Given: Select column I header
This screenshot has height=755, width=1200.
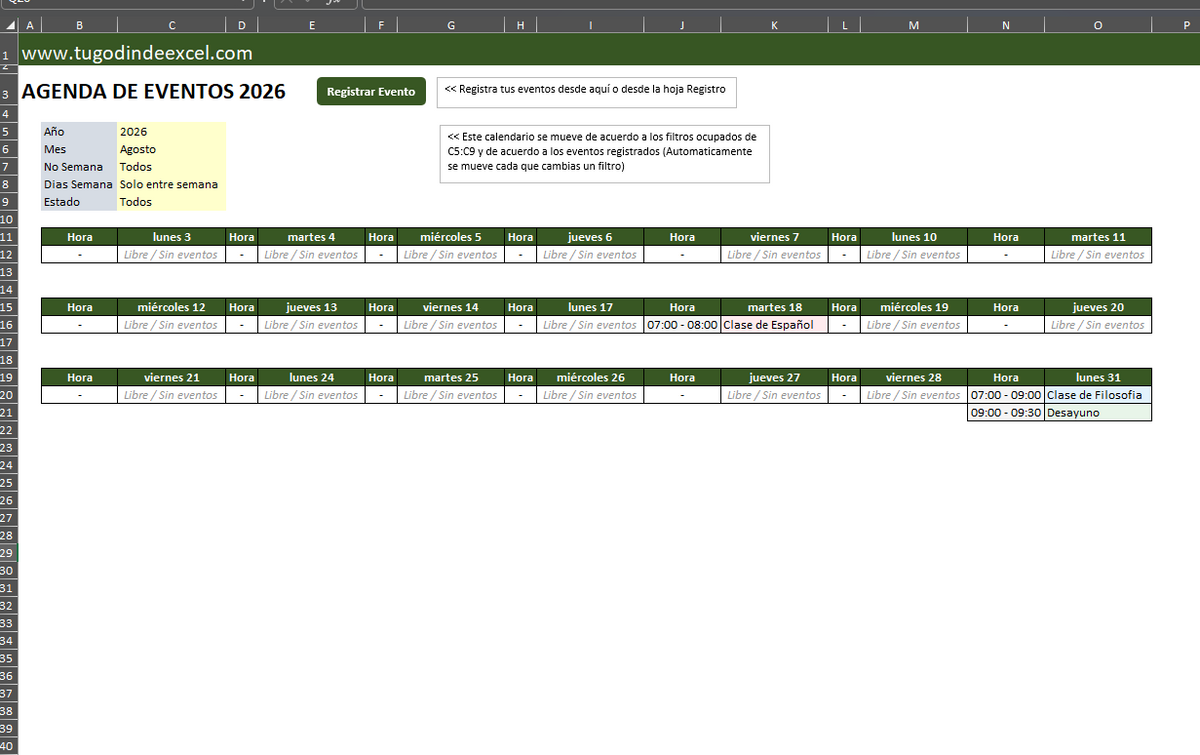Looking at the screenshot, I should (x=590, y=26).
